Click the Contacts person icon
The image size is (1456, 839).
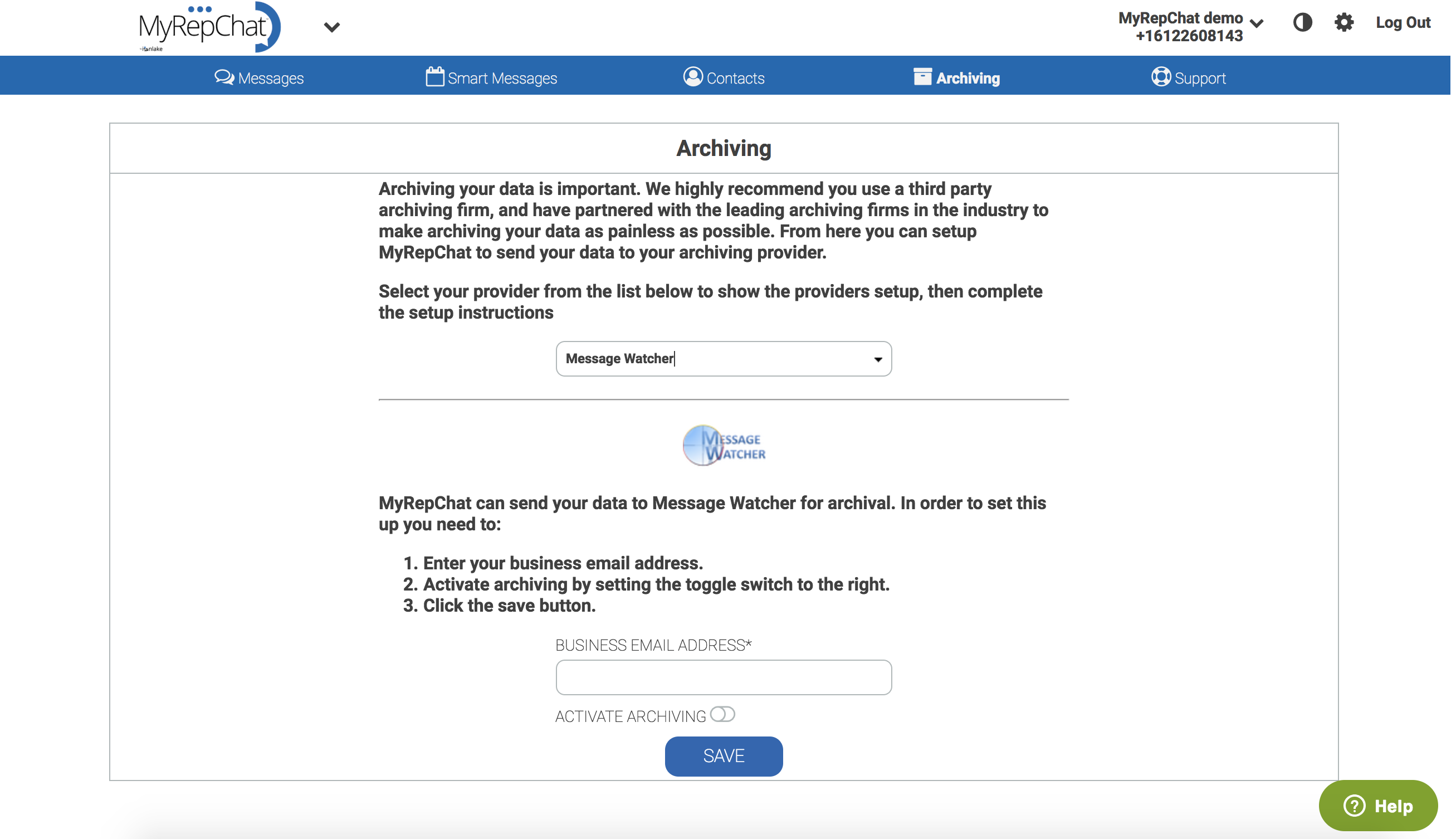tap(693, 77)
